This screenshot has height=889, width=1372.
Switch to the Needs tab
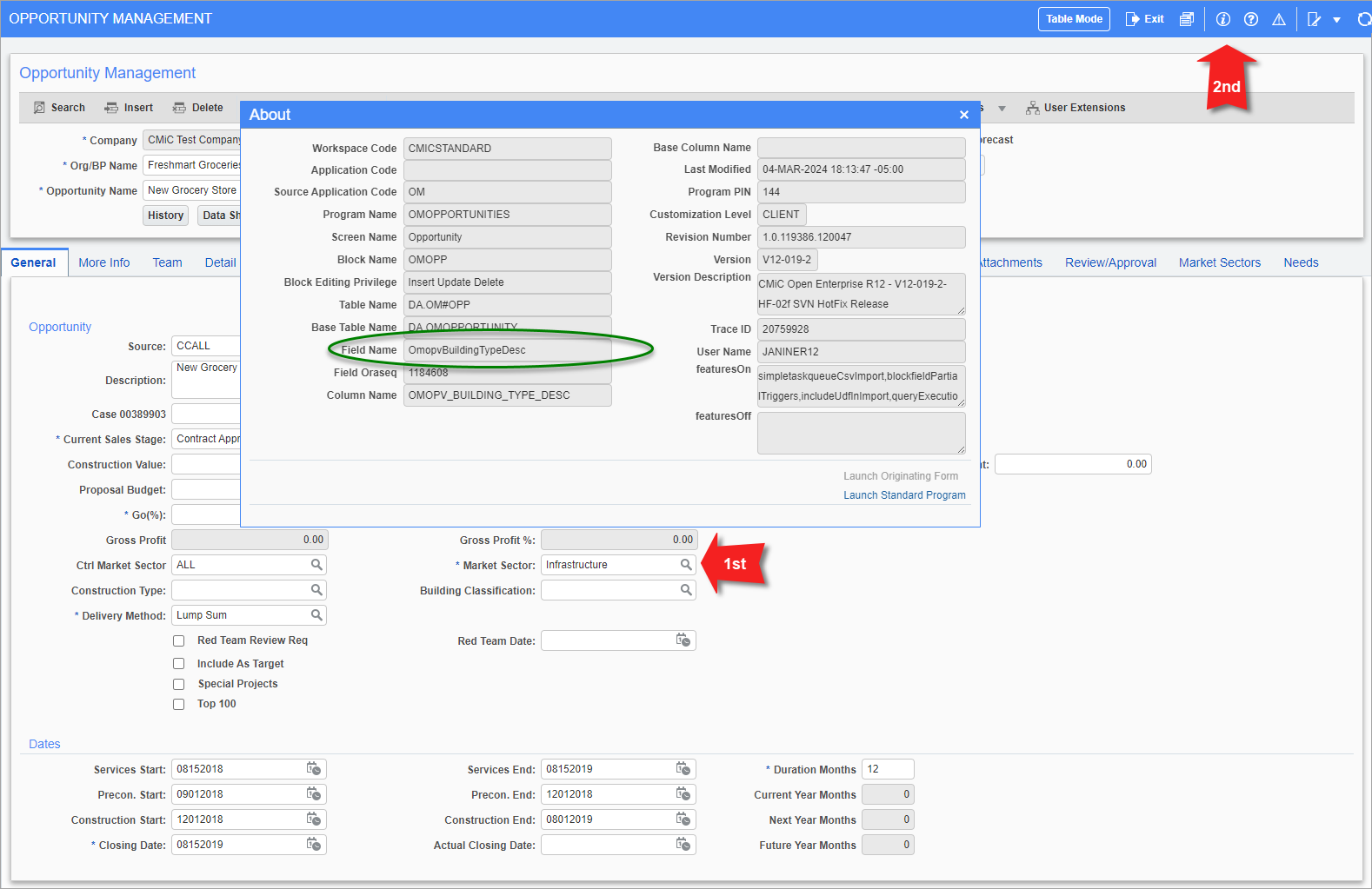coord(1301,262)
